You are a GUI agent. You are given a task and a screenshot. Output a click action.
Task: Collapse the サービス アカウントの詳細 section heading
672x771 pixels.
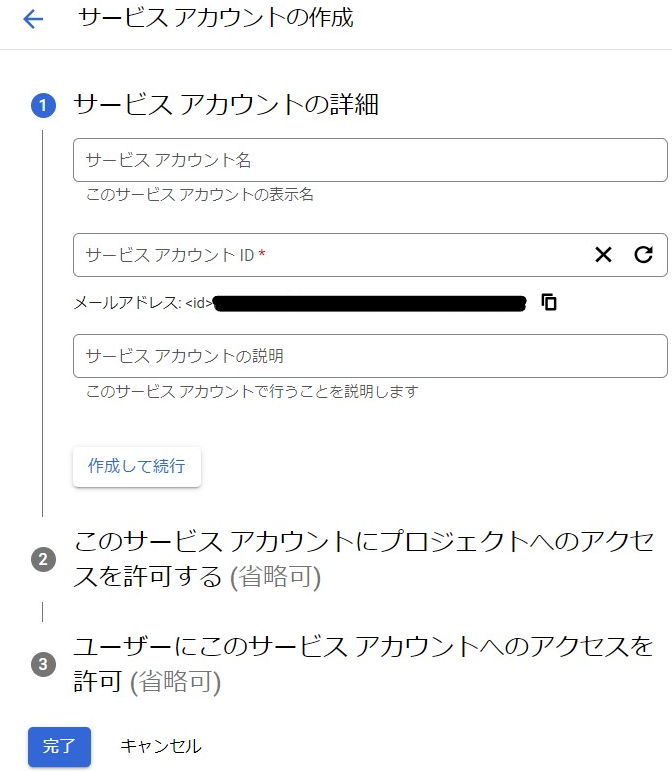(x=226, y=105)
